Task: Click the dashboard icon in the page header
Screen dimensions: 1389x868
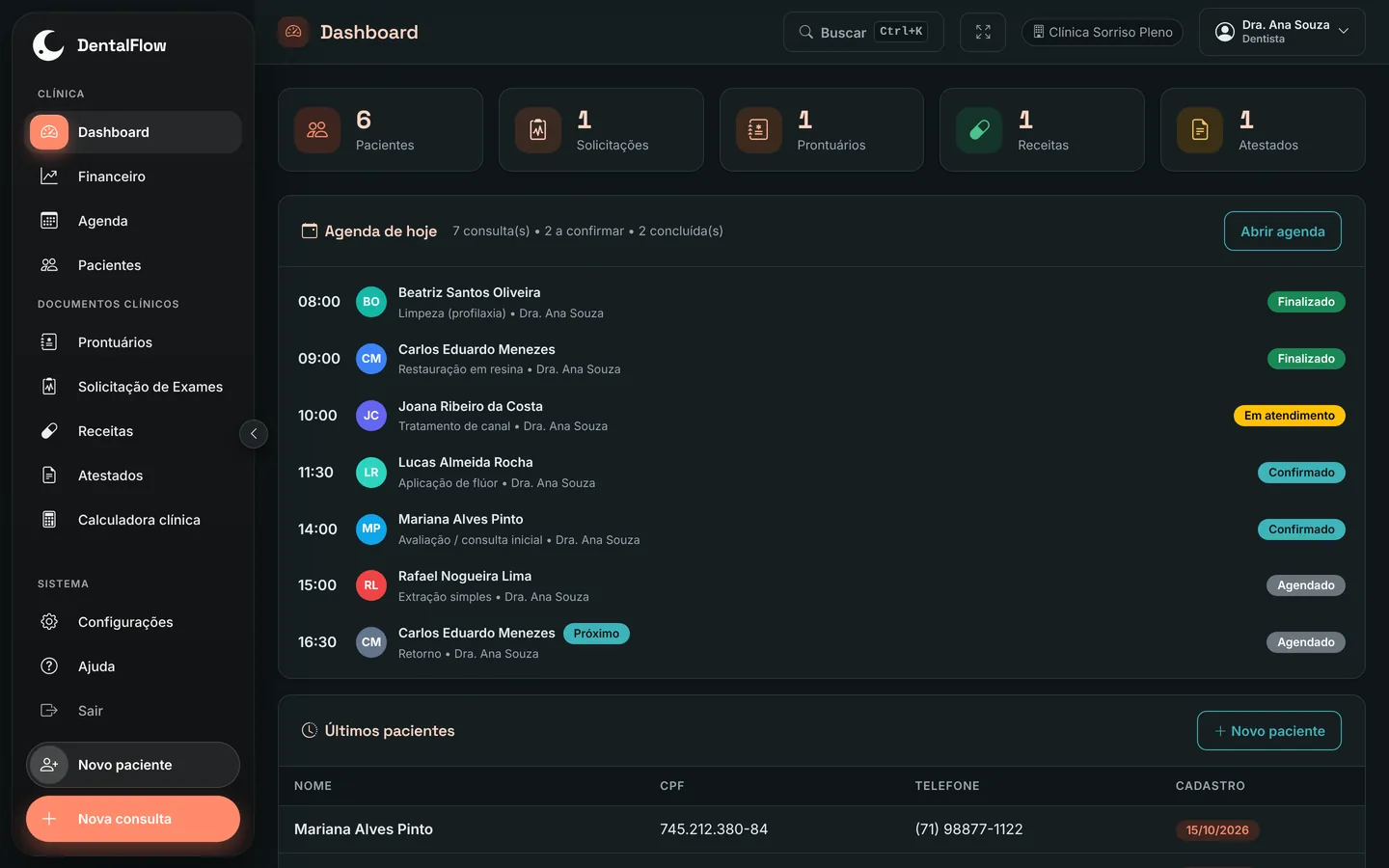Action: point(293,32)
